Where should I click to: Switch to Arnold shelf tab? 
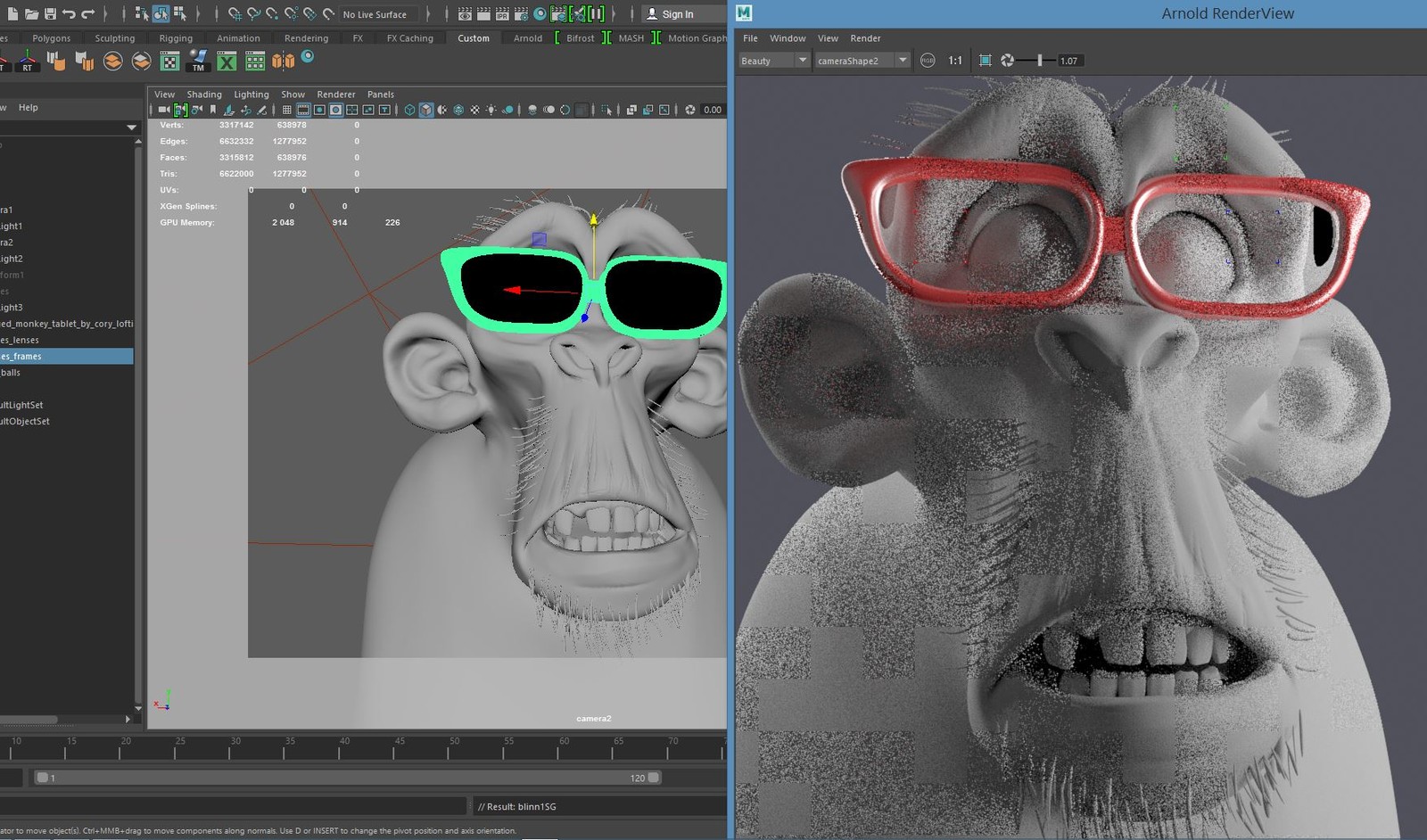528,38
